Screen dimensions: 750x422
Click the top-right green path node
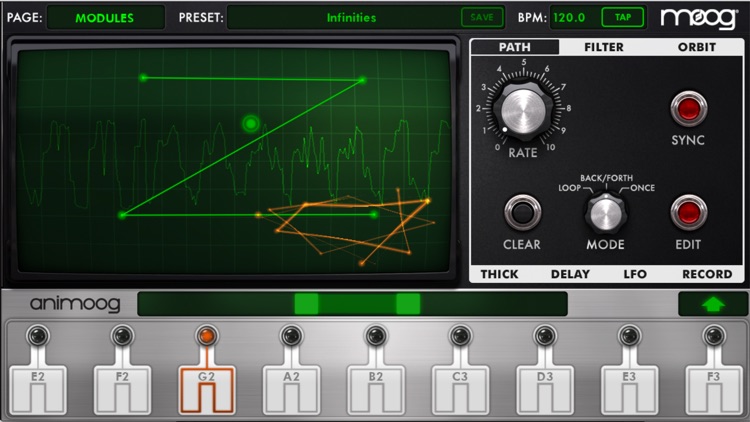click(362, 80)
